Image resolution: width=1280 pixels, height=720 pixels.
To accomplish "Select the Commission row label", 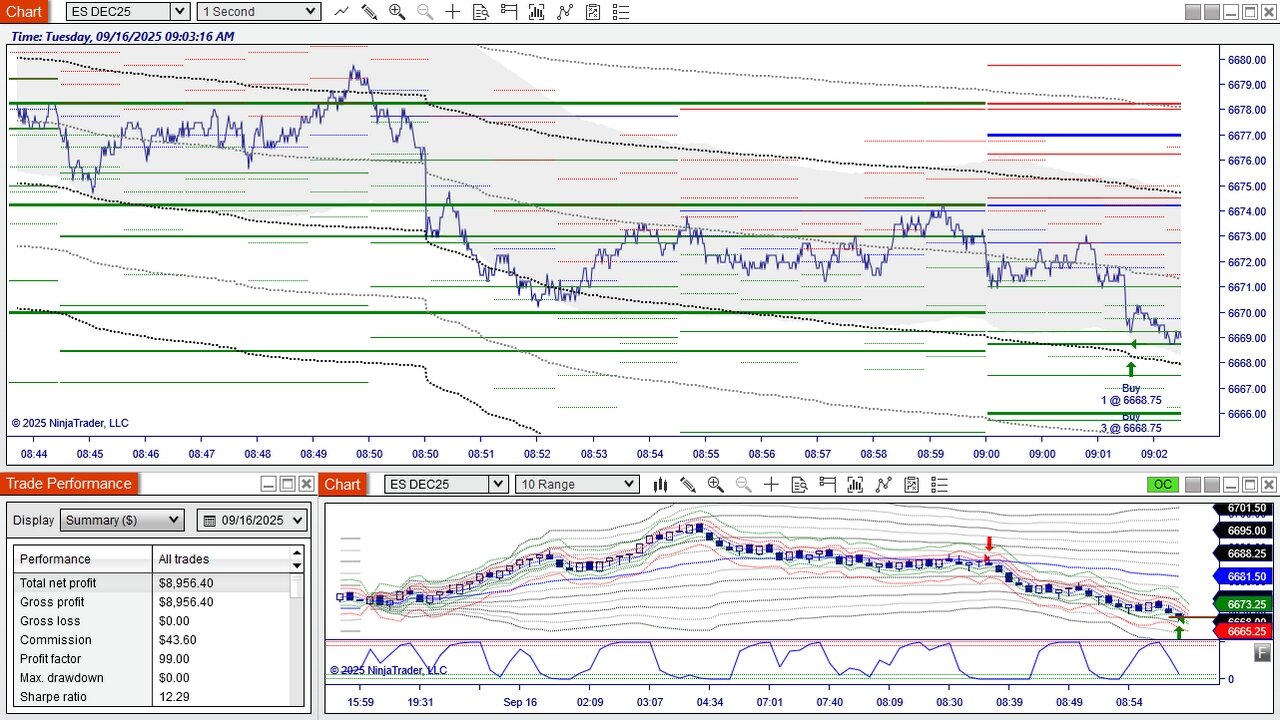I will pos(56,640).
